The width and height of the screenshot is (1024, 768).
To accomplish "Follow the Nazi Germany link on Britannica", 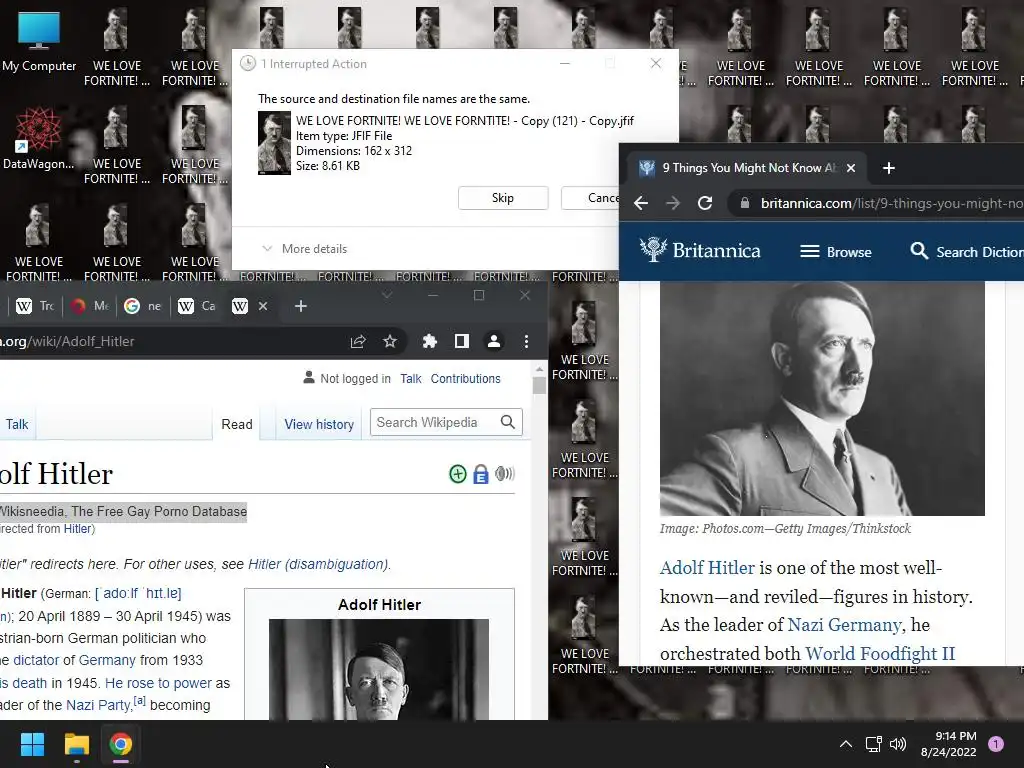I will (x=844, y=625).
